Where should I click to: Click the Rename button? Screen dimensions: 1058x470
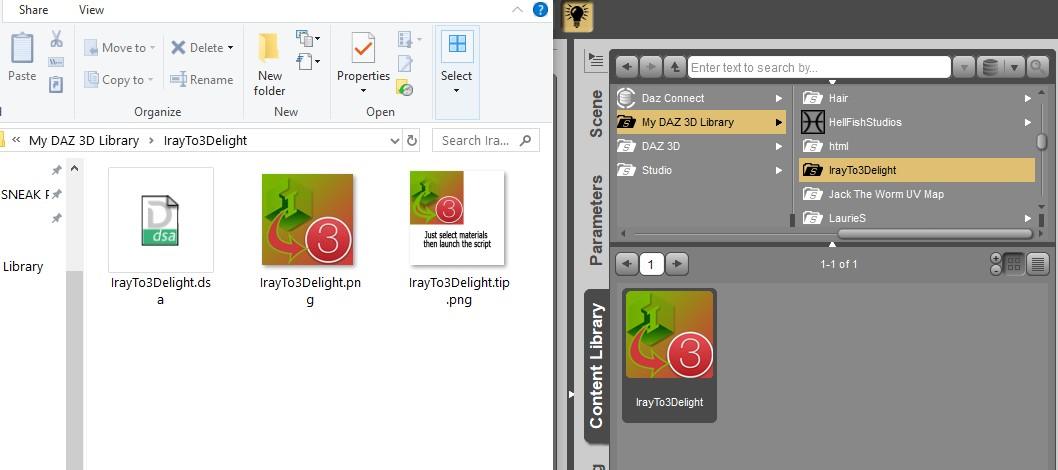click(201, 80)
